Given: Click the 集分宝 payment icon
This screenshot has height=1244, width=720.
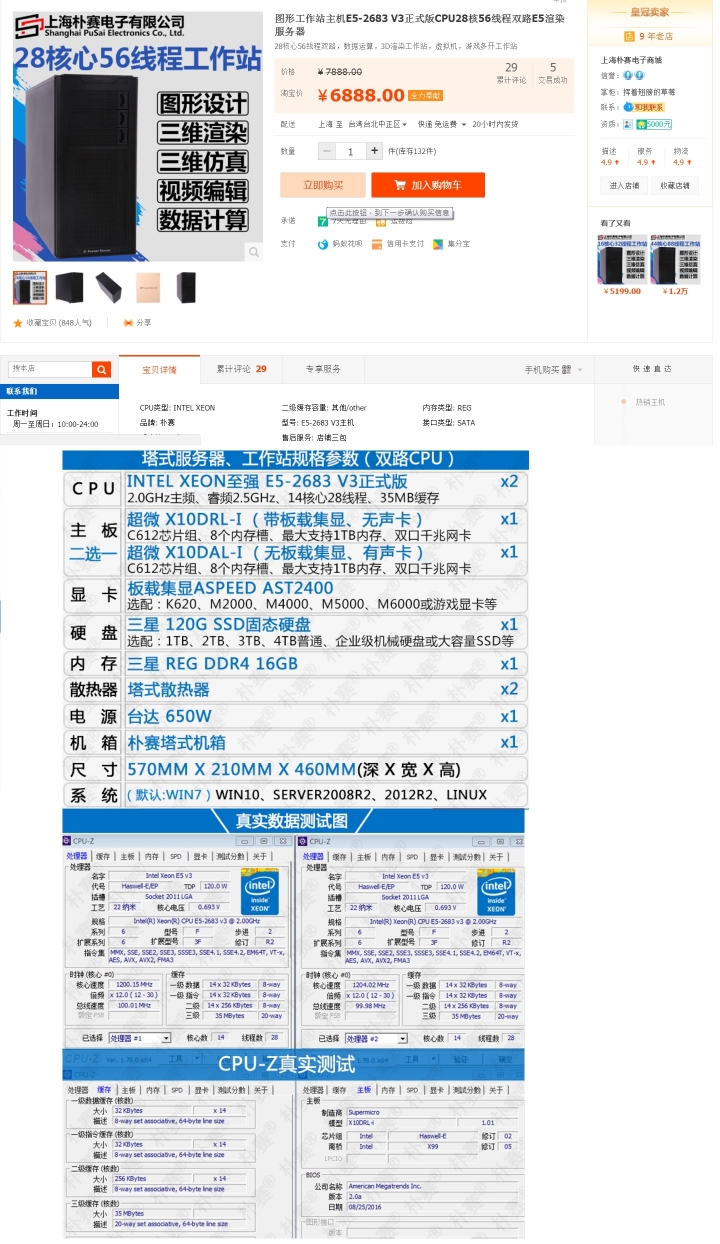Looking at the screenshot, I should pos(439,243).
